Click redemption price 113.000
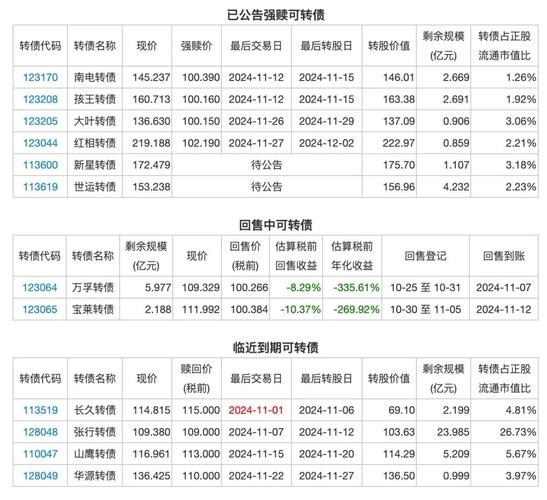 (x=201, y=454)
